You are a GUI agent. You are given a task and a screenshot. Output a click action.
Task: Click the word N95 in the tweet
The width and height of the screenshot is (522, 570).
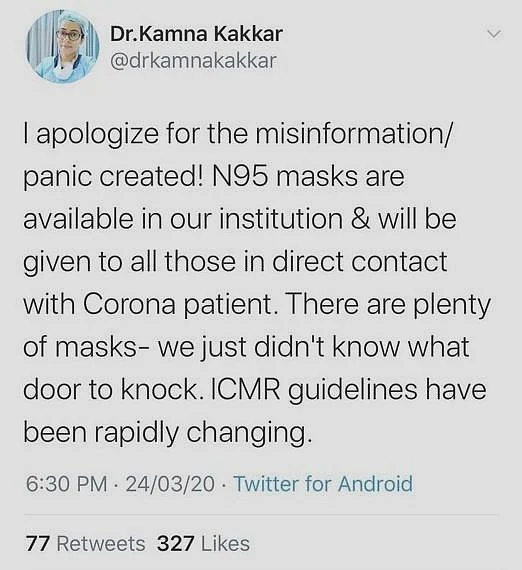point(240,177)
